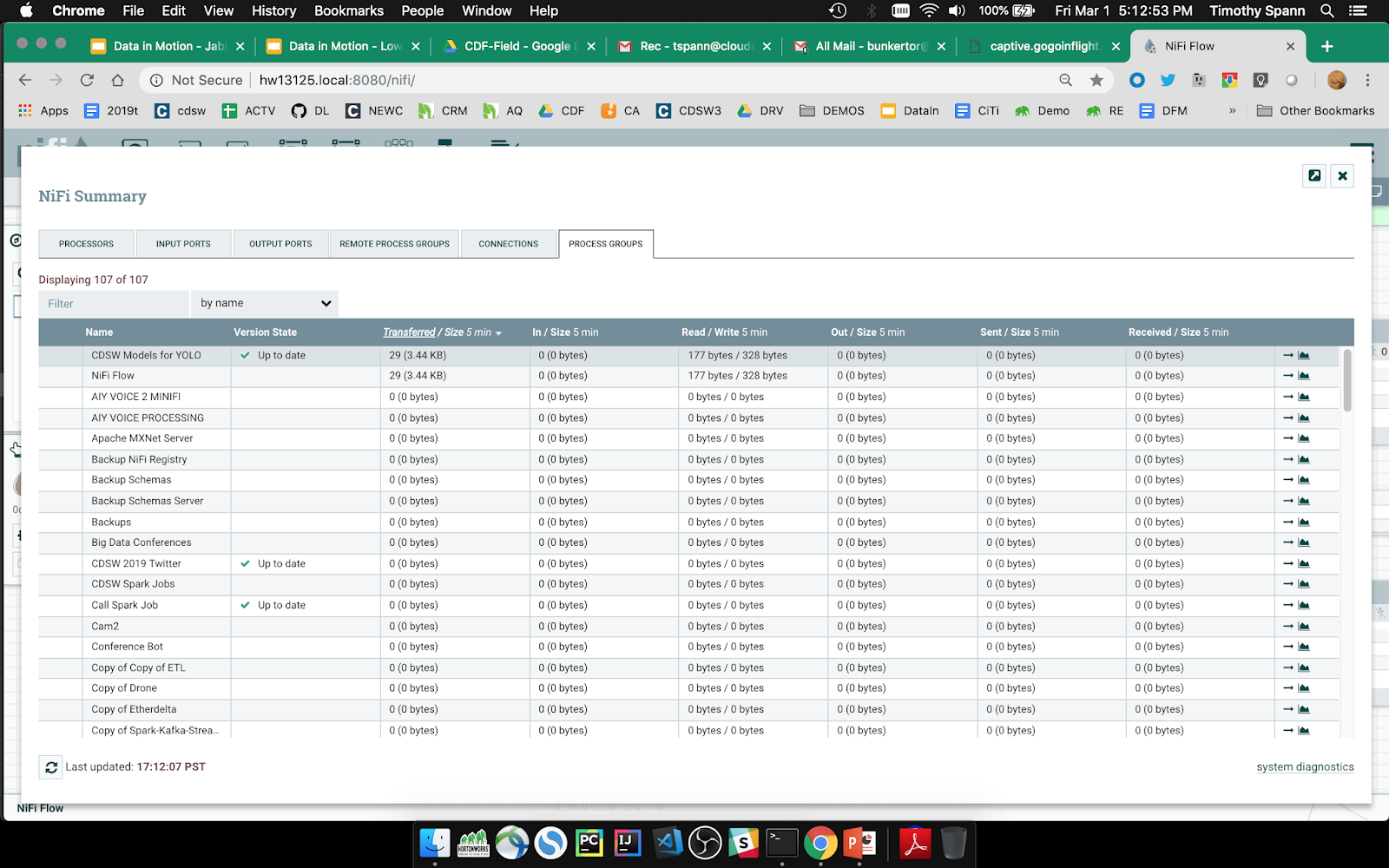Select the Process Groups tab

pos(606,244)
